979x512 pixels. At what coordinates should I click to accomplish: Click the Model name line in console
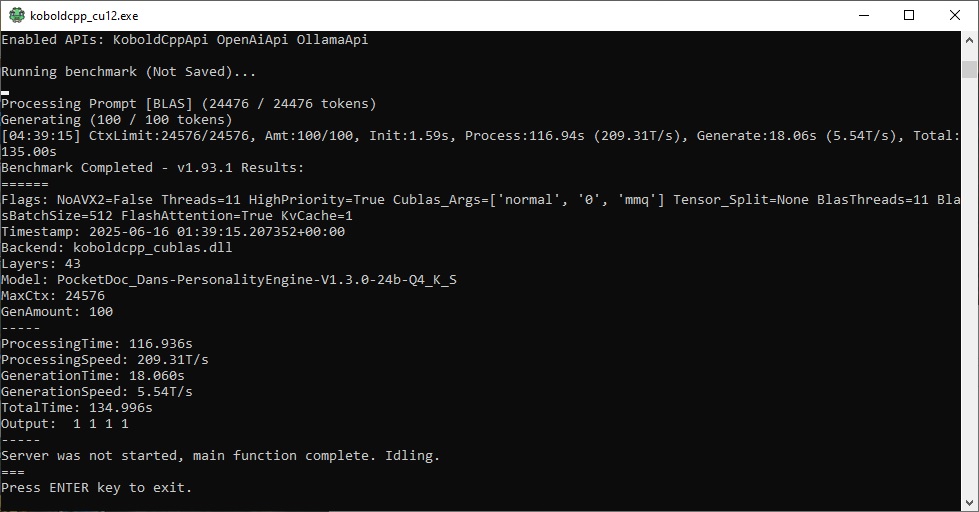pyautogui.click(x=229, y=280)
